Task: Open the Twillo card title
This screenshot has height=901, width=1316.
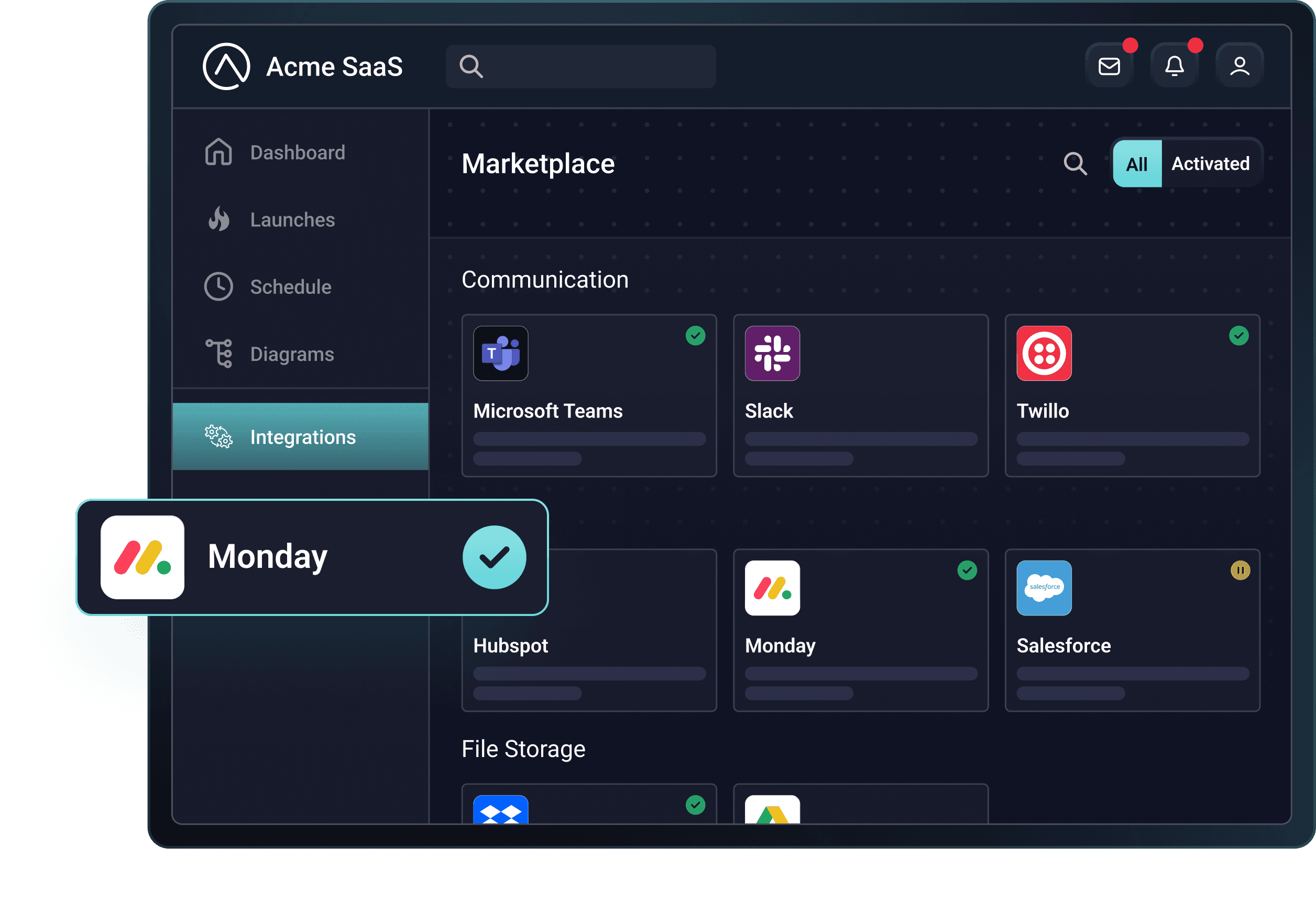Action: (1043, 411)
